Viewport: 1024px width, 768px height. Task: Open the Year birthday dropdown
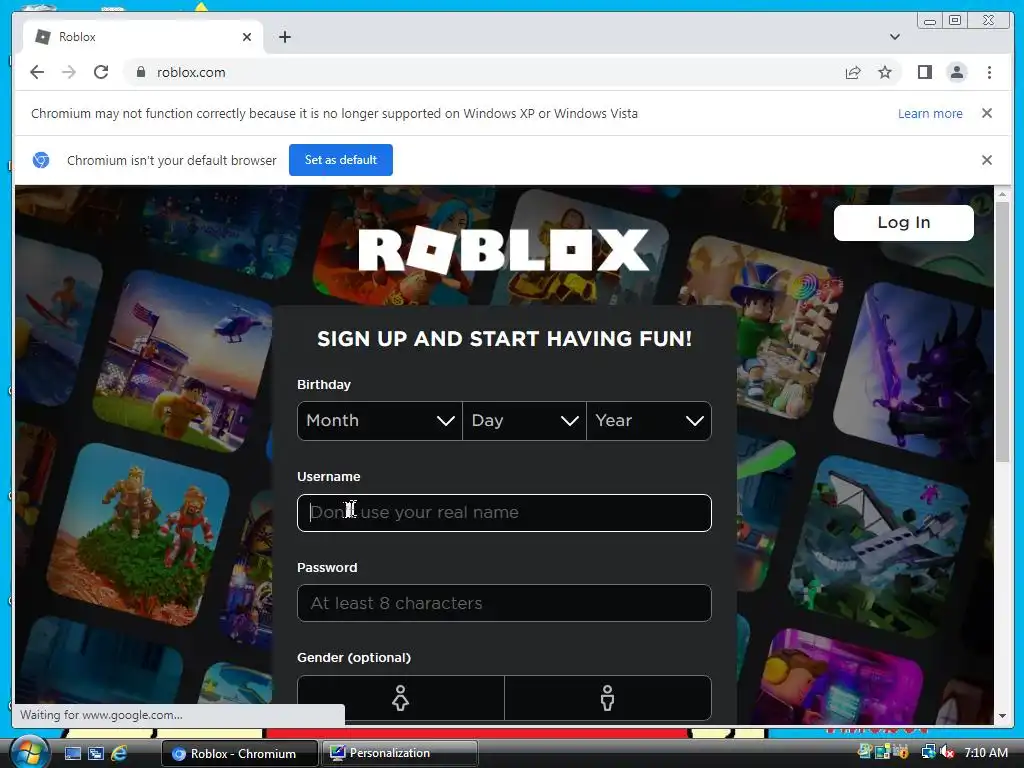point(648,421)
